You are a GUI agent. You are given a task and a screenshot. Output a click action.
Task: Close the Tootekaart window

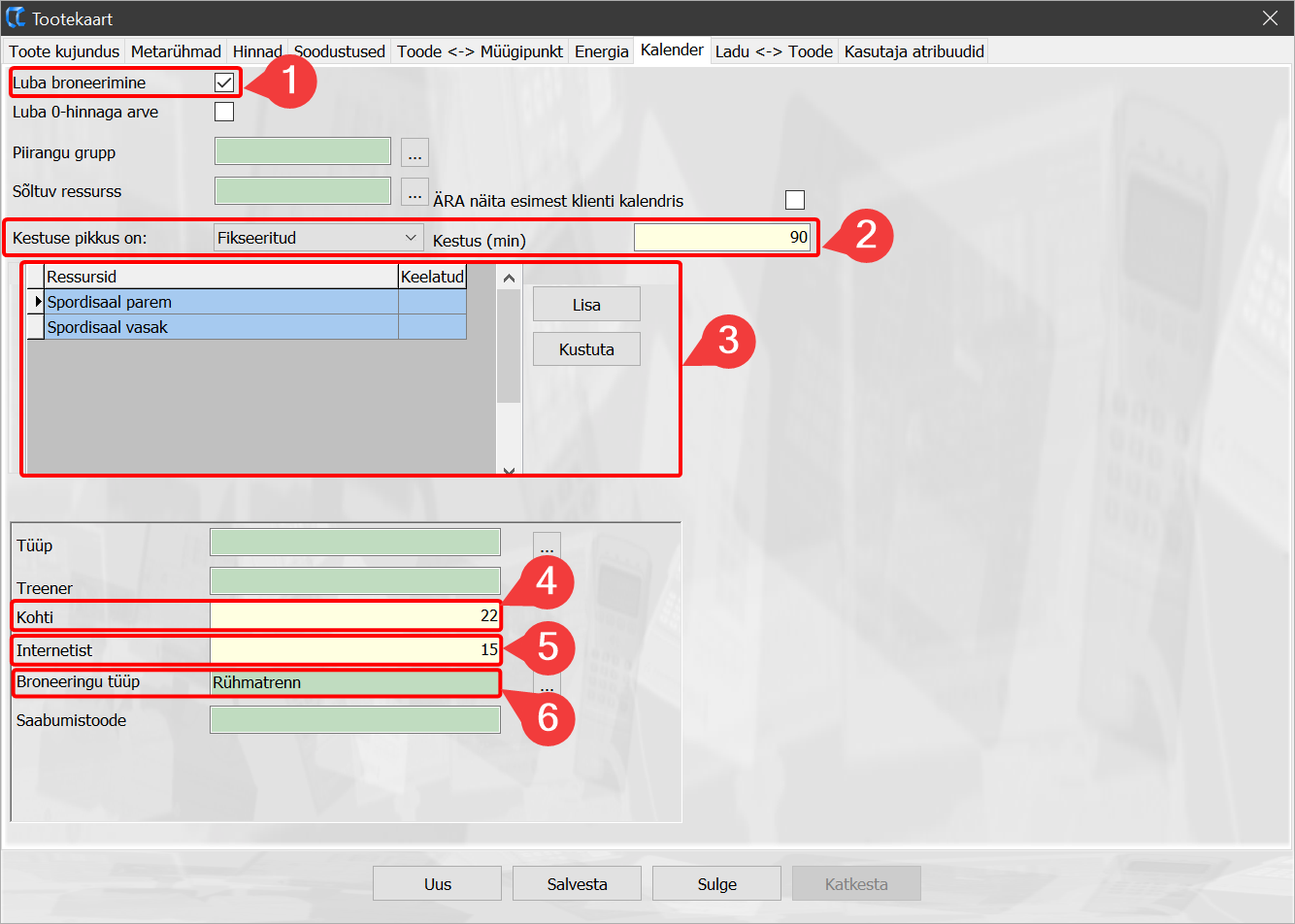point(1270,18)
